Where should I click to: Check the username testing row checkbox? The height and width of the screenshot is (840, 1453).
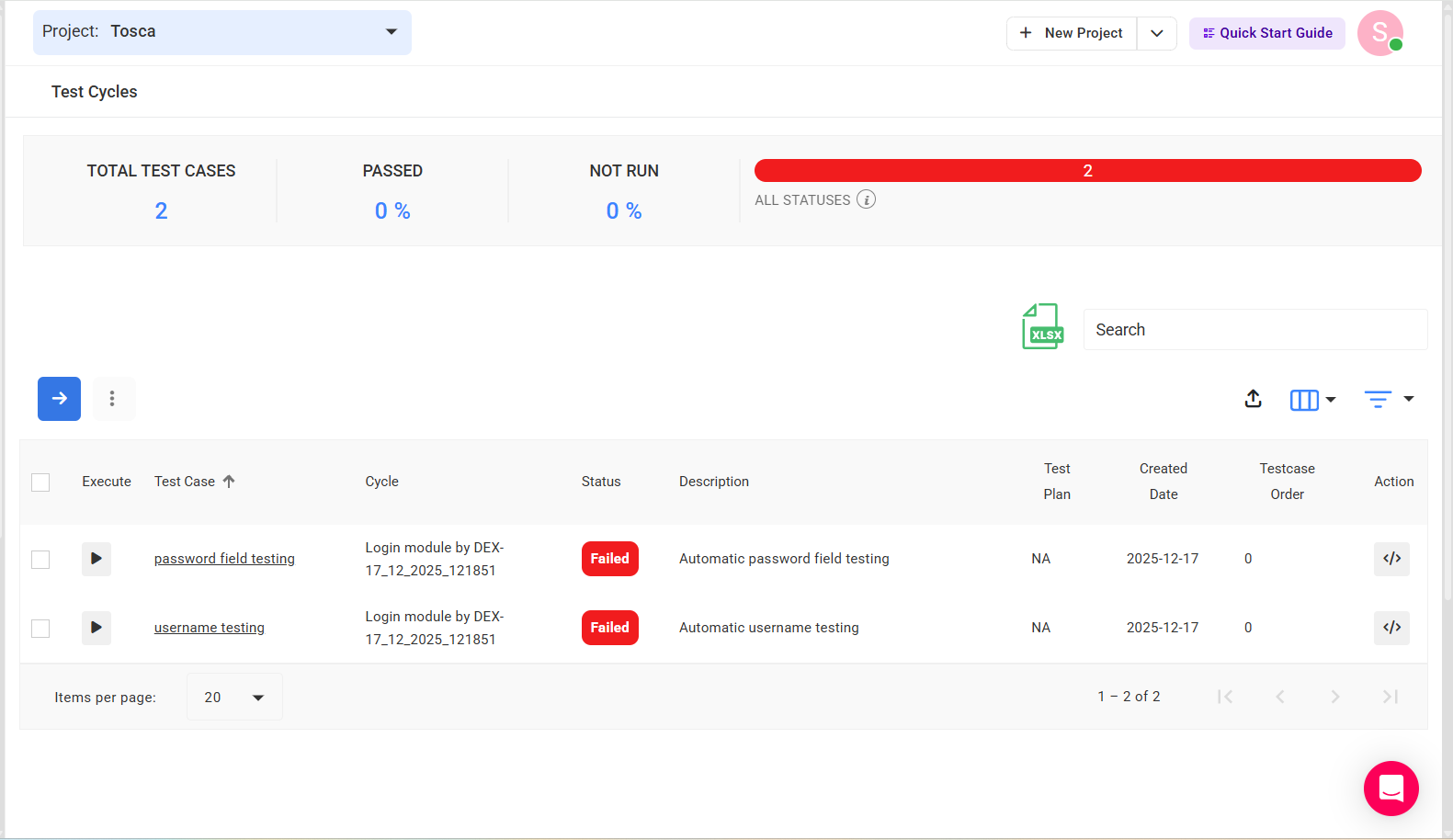[40, 629]
